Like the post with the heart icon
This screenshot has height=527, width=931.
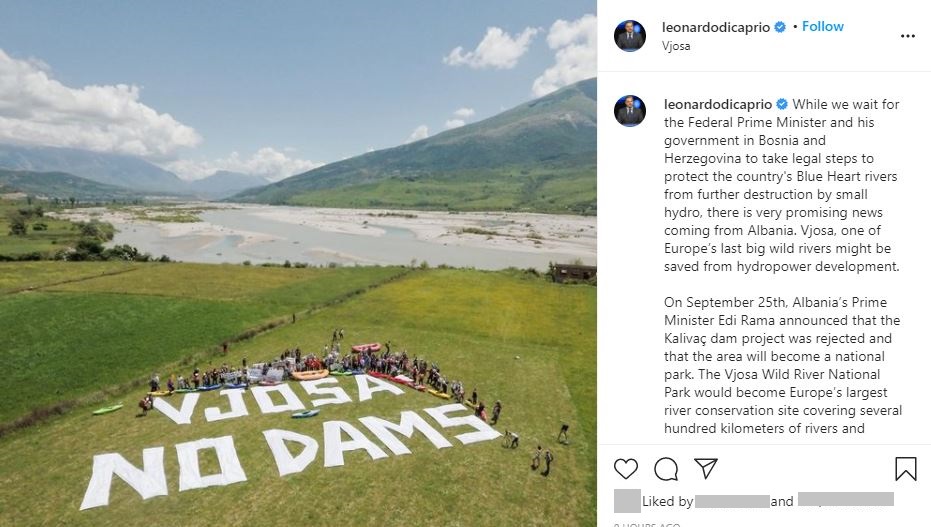626,469
